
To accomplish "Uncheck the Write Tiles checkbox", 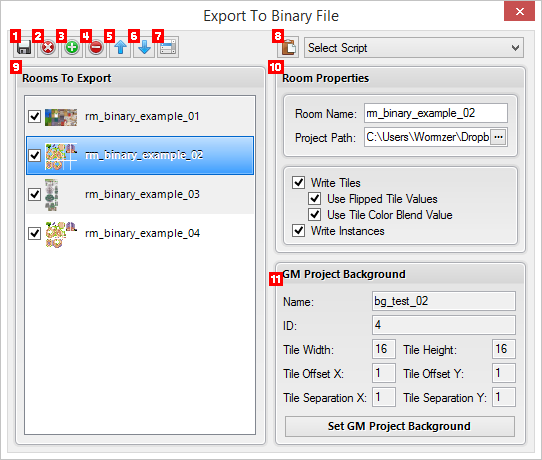I will click(298, 182).
